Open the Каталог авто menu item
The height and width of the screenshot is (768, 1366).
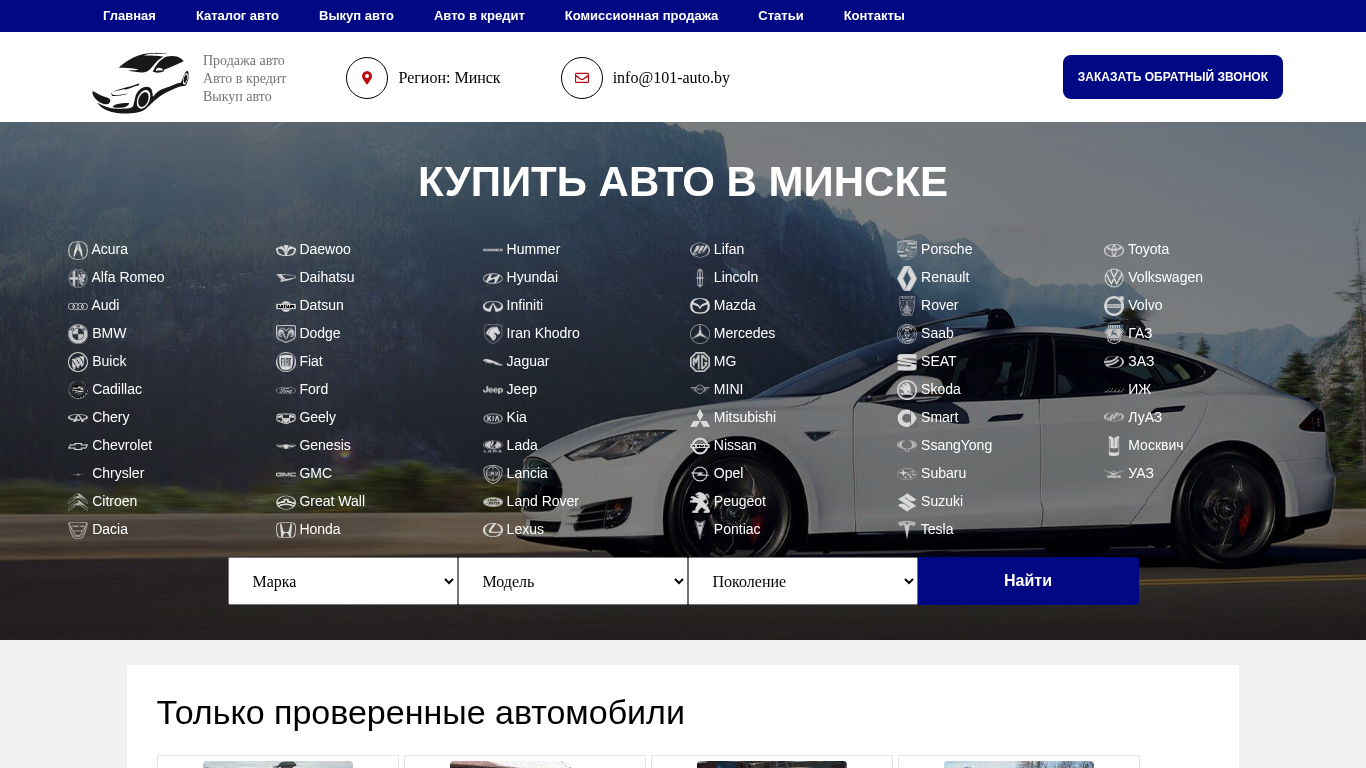pos(237,16)
